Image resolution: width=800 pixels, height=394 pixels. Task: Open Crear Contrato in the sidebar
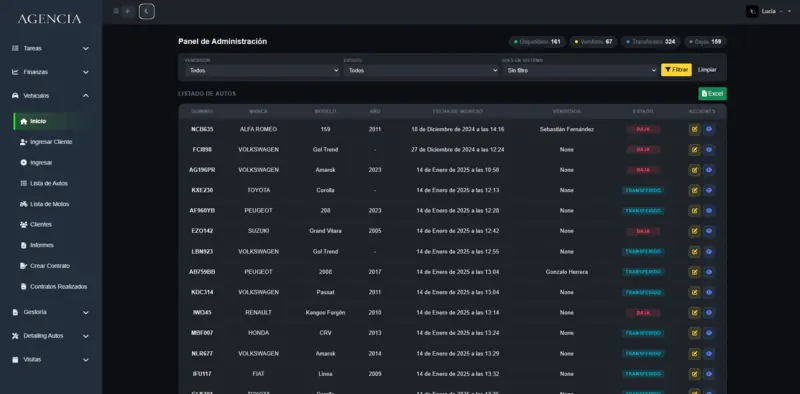[x=51, y=266]
